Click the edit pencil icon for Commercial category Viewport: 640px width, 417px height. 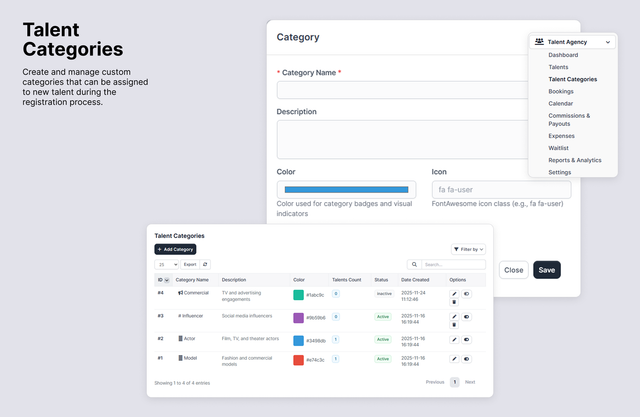point(454,294)
